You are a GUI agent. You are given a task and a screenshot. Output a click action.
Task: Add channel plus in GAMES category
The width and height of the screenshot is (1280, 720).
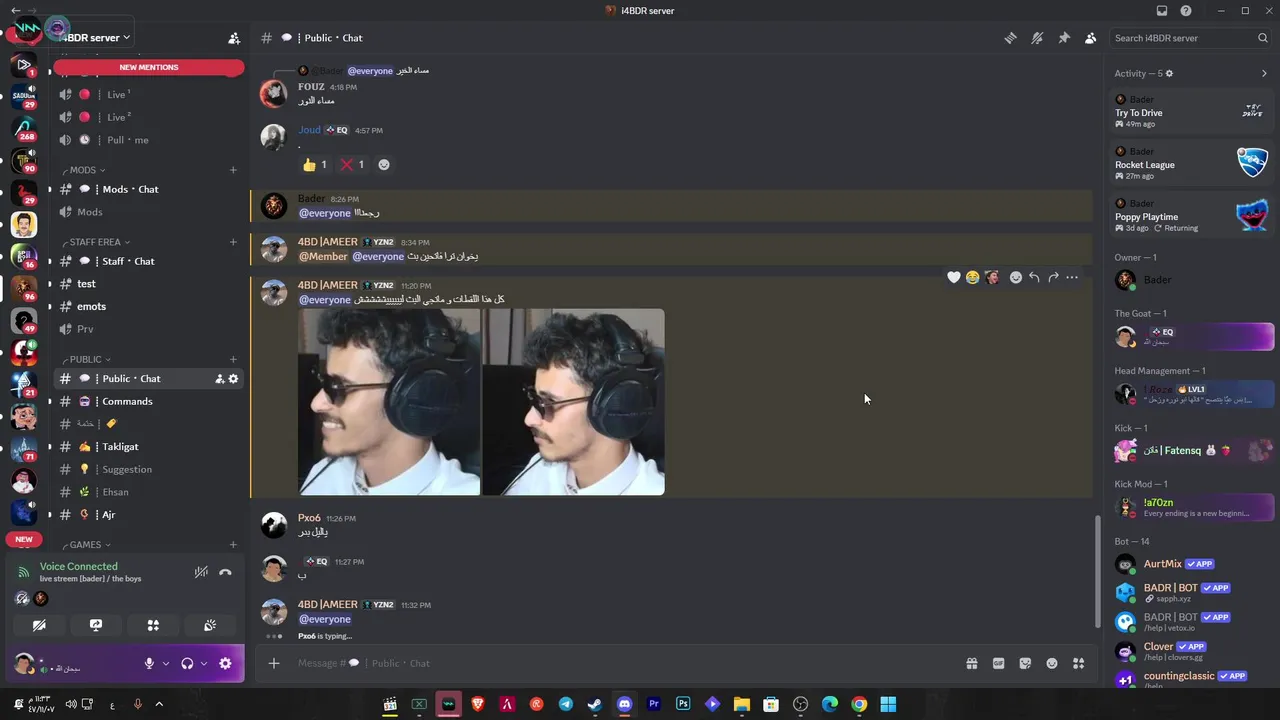click(x=233, y=545)
